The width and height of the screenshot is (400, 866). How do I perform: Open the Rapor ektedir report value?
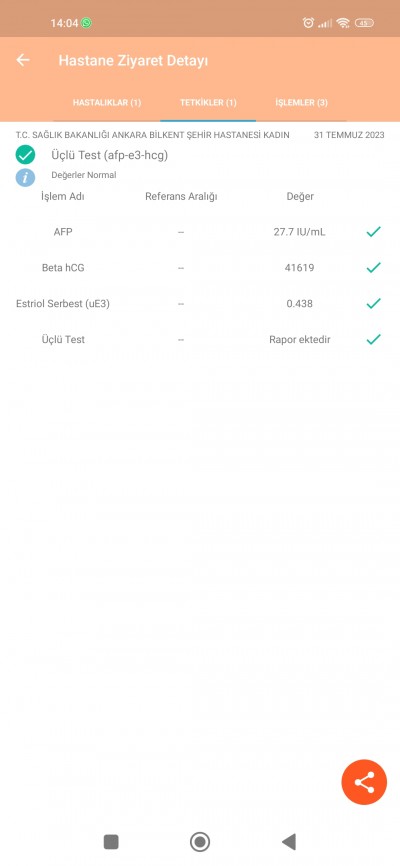click(299, 340)
